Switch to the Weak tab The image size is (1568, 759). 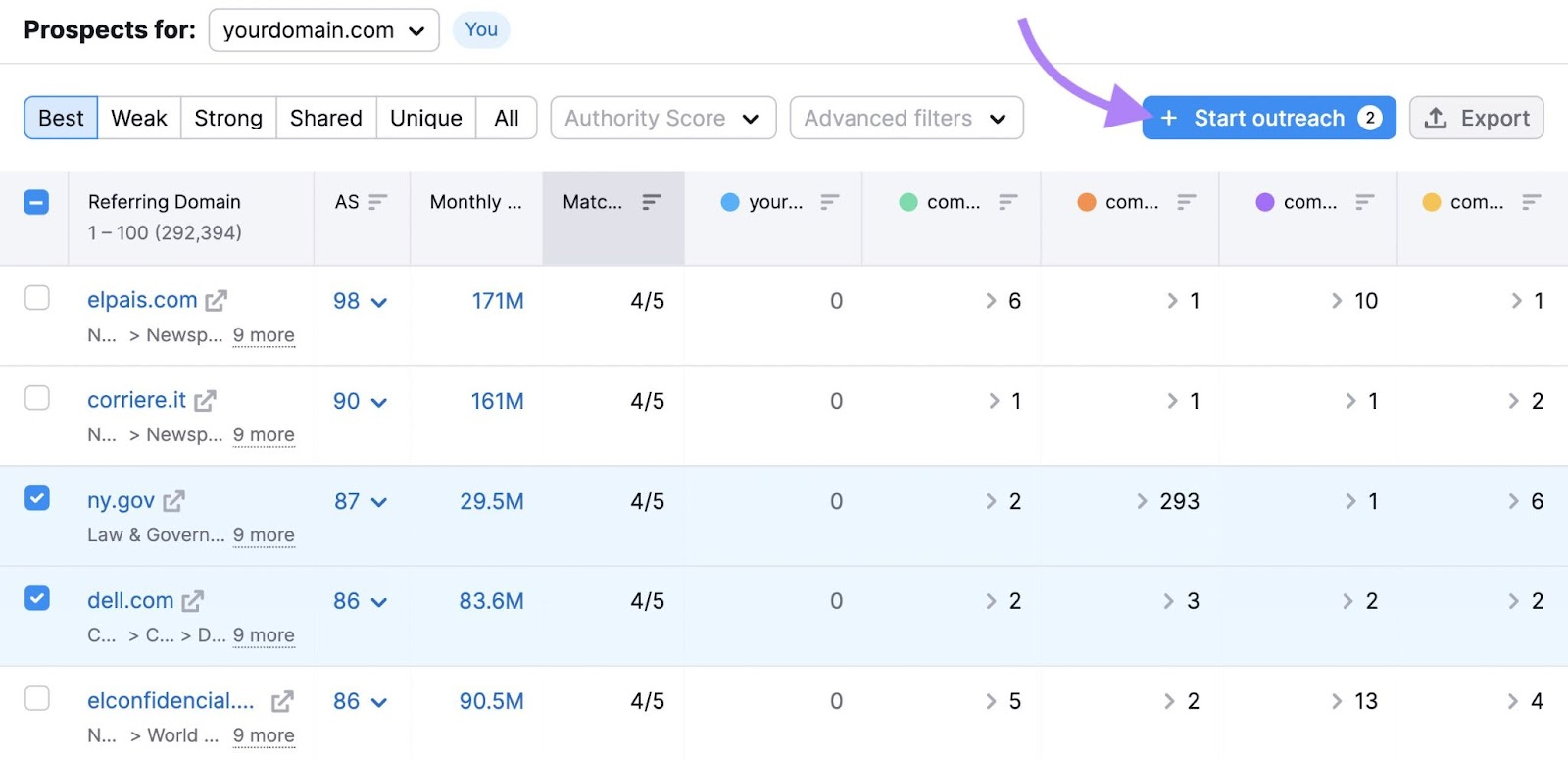click(x=138, y=118)
